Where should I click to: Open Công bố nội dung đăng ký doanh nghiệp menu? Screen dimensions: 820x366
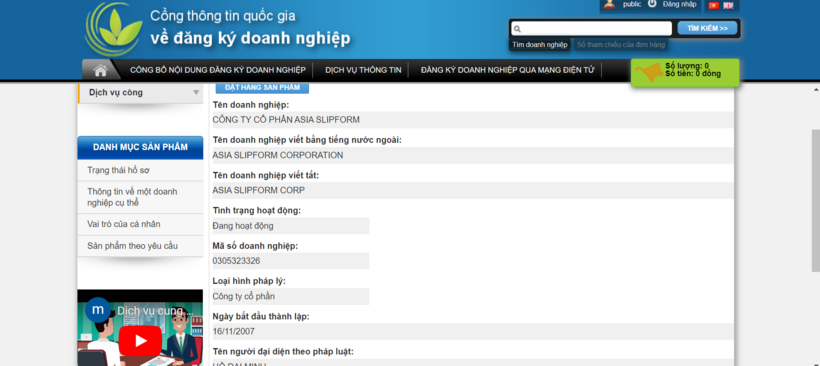(218, 70)
